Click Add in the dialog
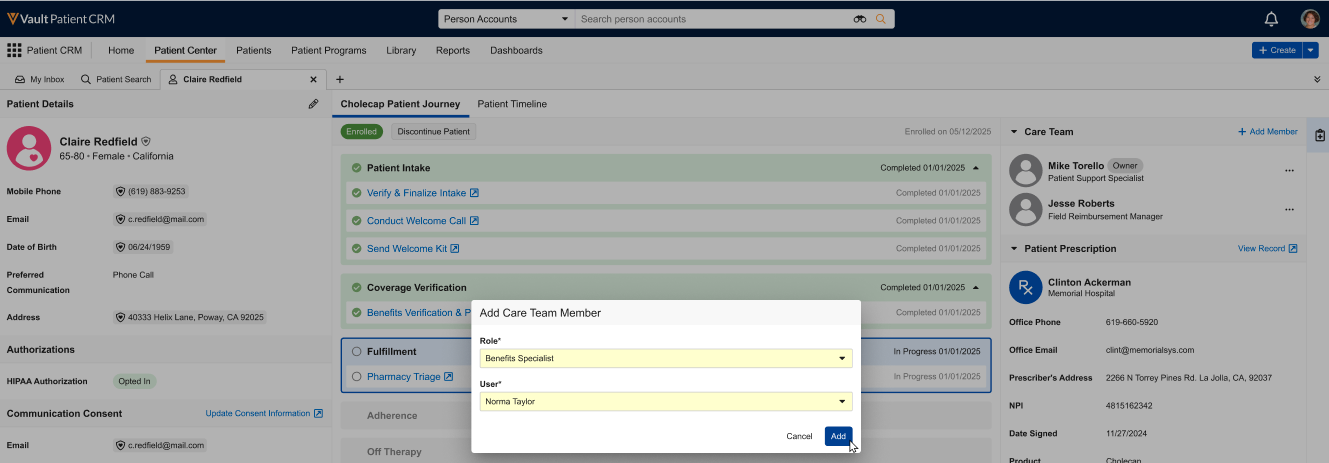Viewport: 1329px width, 463px height. [838, 436]
